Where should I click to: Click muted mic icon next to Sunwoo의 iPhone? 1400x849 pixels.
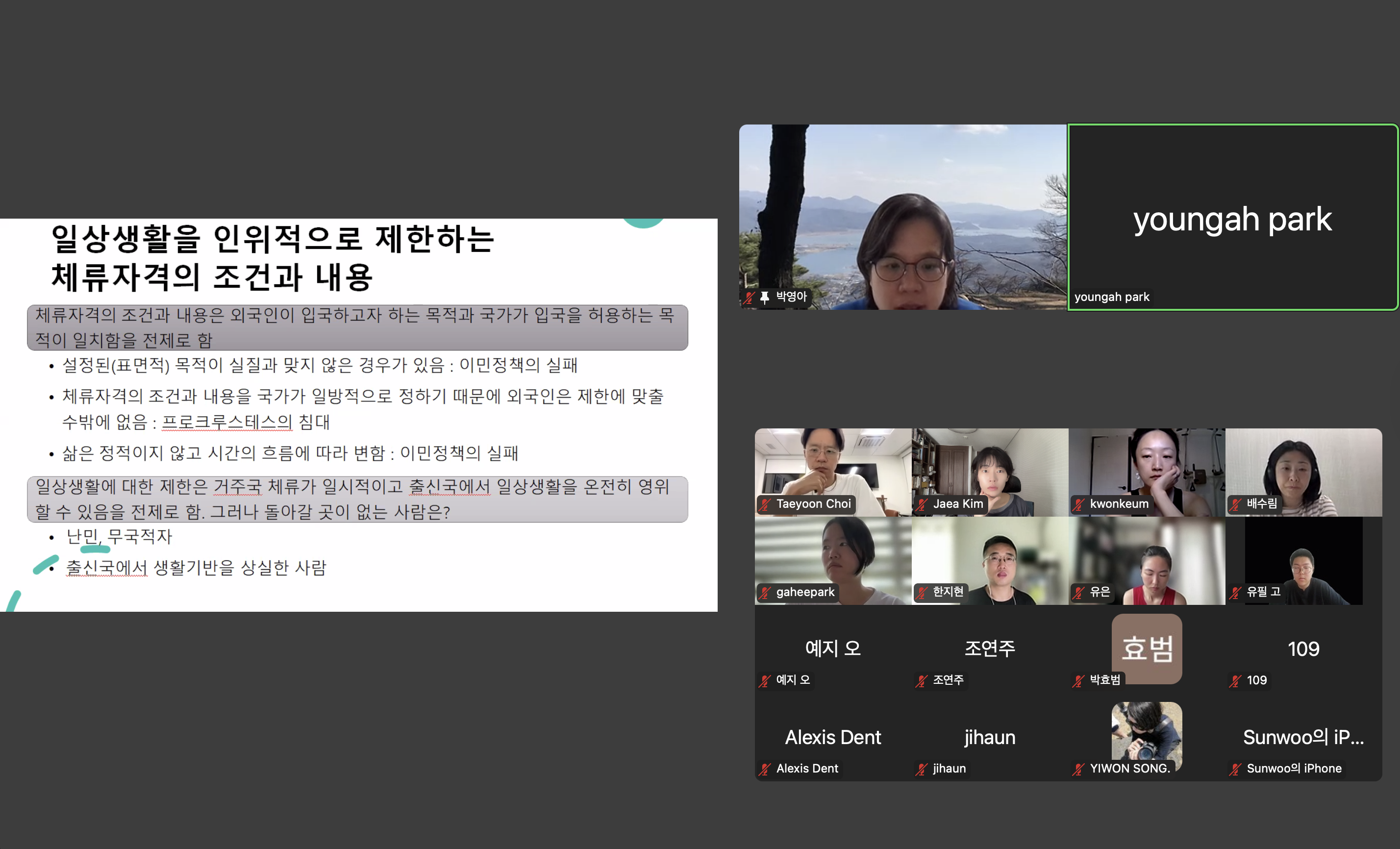(1235, 770)
